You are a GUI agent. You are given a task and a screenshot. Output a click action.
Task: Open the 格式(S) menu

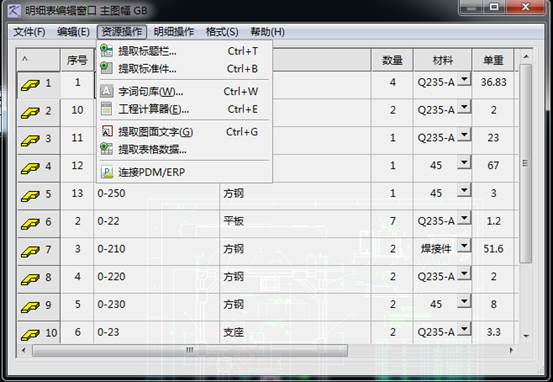point(222,32)
